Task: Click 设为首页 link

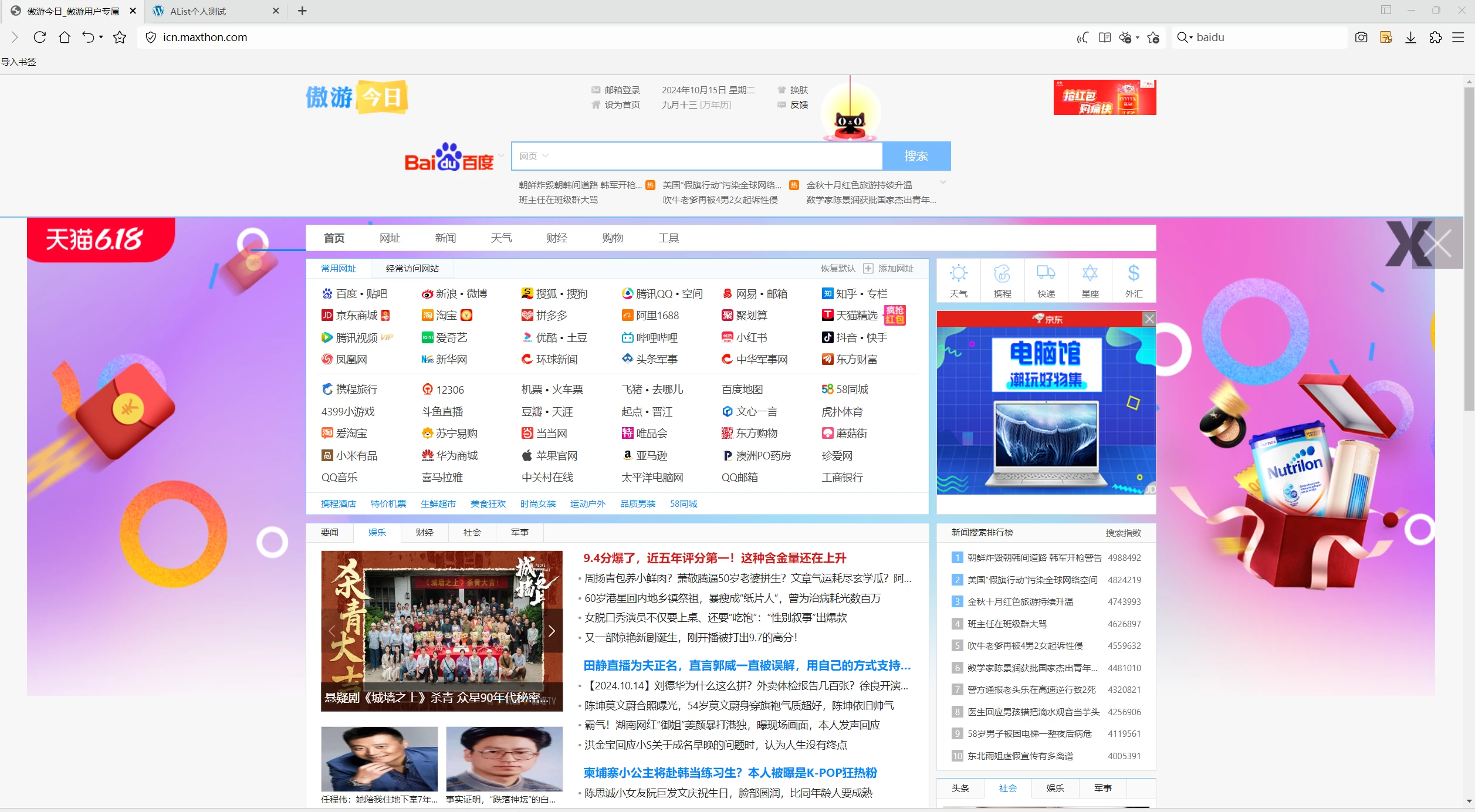Action: pos(616,104)
